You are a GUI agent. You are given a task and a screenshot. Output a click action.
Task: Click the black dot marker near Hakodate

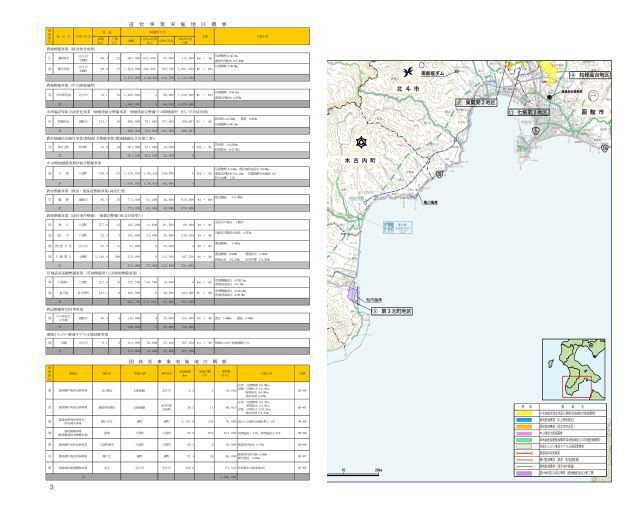pyautogui.click(x=549, y=97)
